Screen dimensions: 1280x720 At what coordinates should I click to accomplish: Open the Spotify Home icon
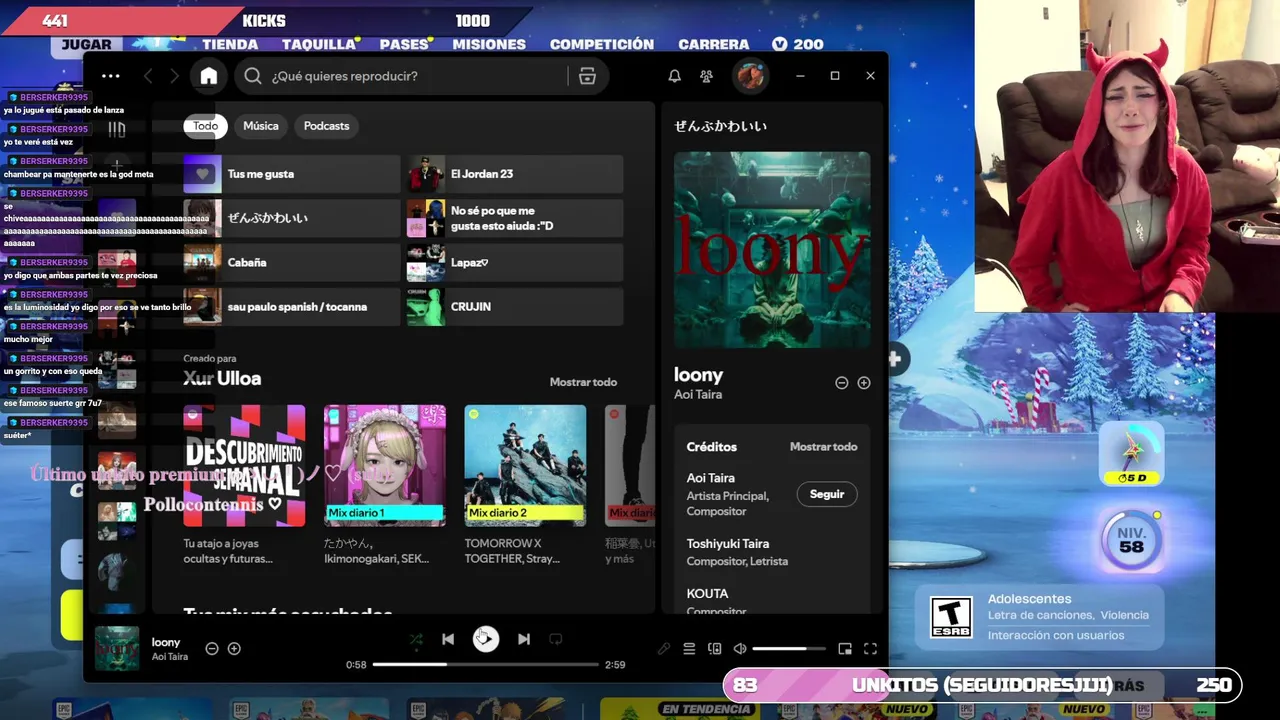(208, 76)
